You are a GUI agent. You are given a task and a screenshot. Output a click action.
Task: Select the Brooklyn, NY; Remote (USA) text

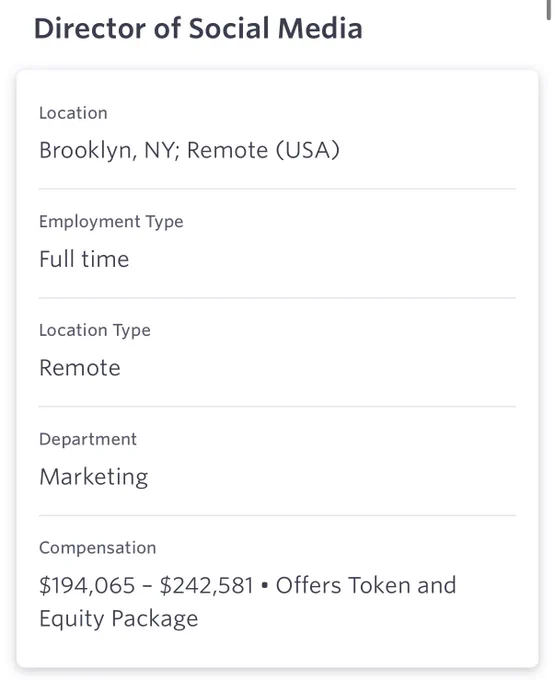pos(189,150)
